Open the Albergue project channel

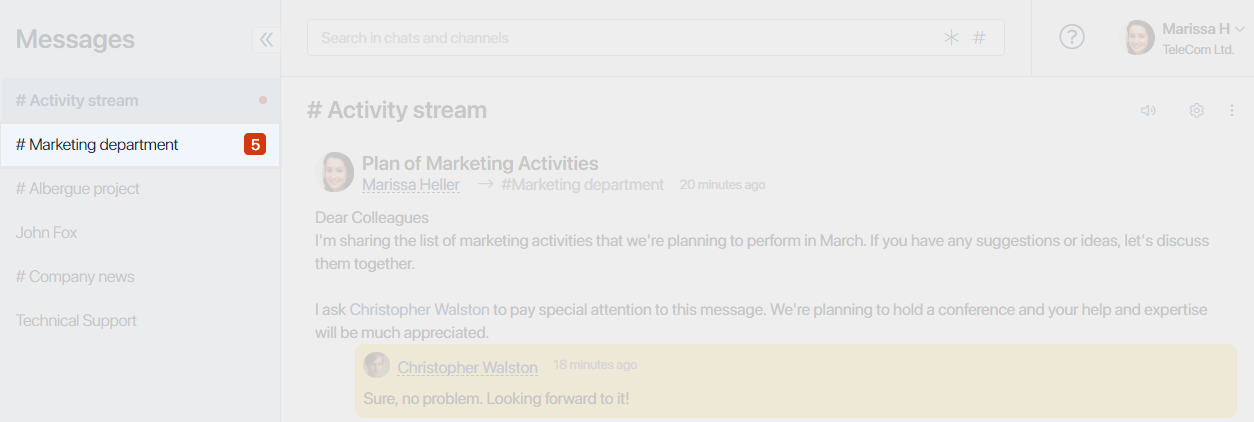(x=140, y=189)
